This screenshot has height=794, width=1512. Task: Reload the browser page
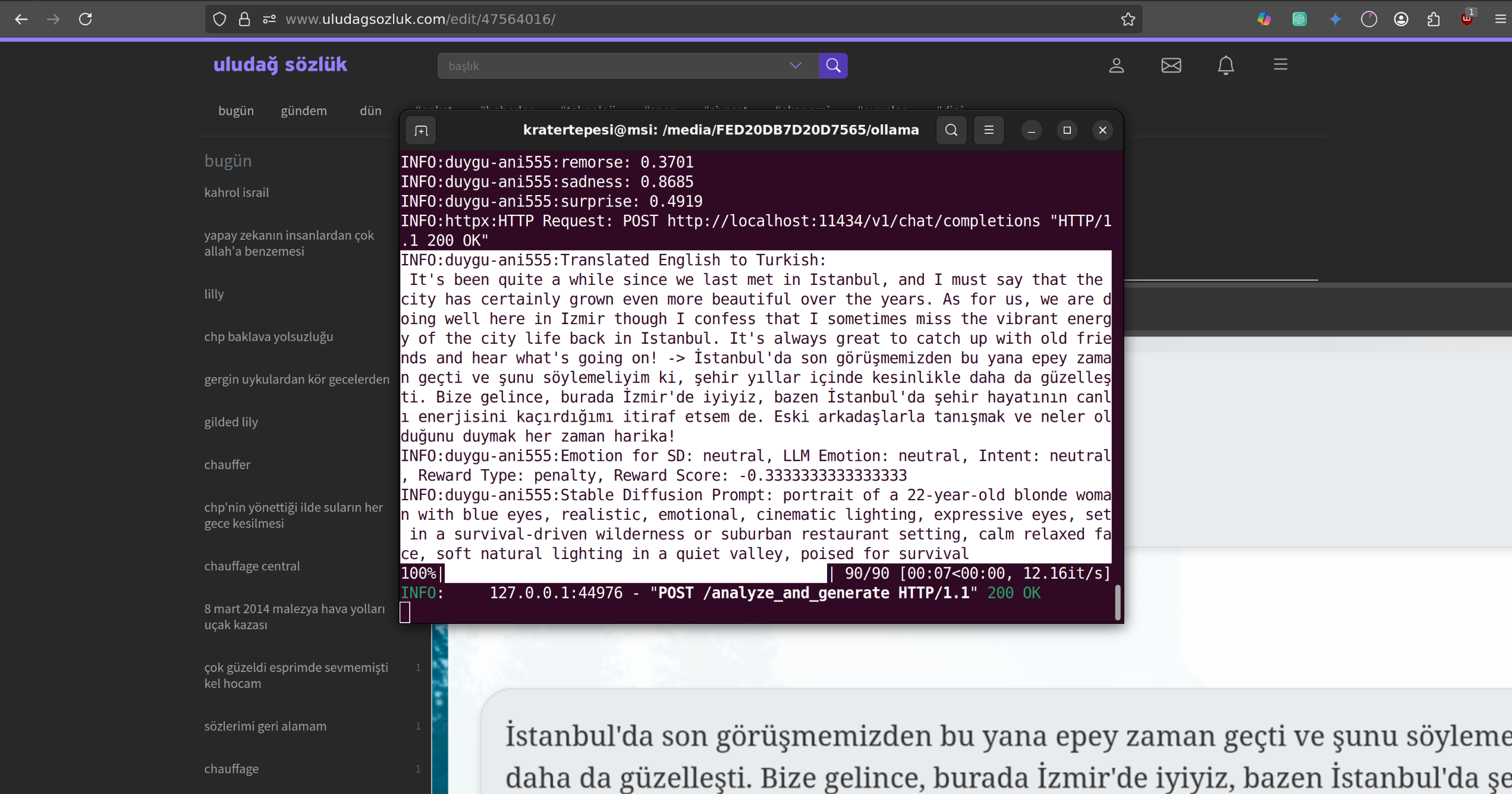tap(86, 19)
